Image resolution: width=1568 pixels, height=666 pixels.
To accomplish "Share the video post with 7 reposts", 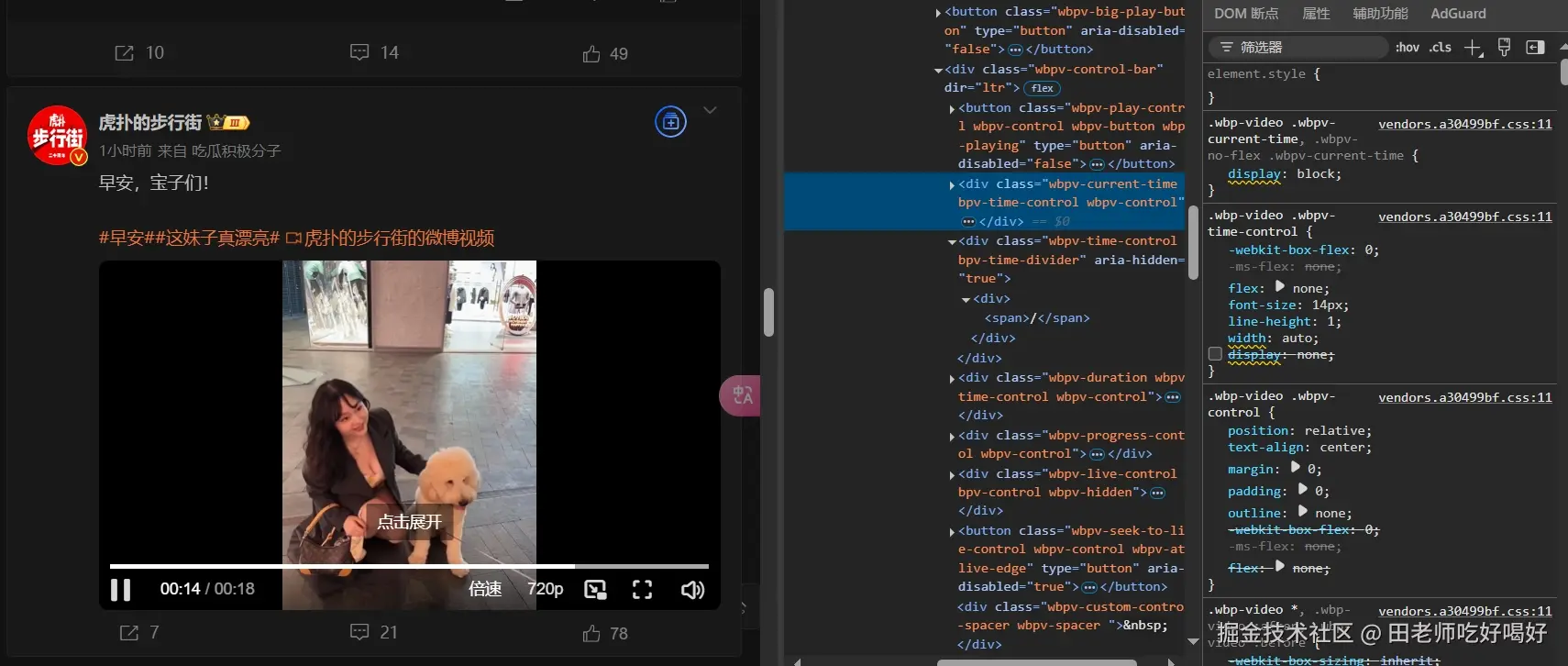I will 139,633.
